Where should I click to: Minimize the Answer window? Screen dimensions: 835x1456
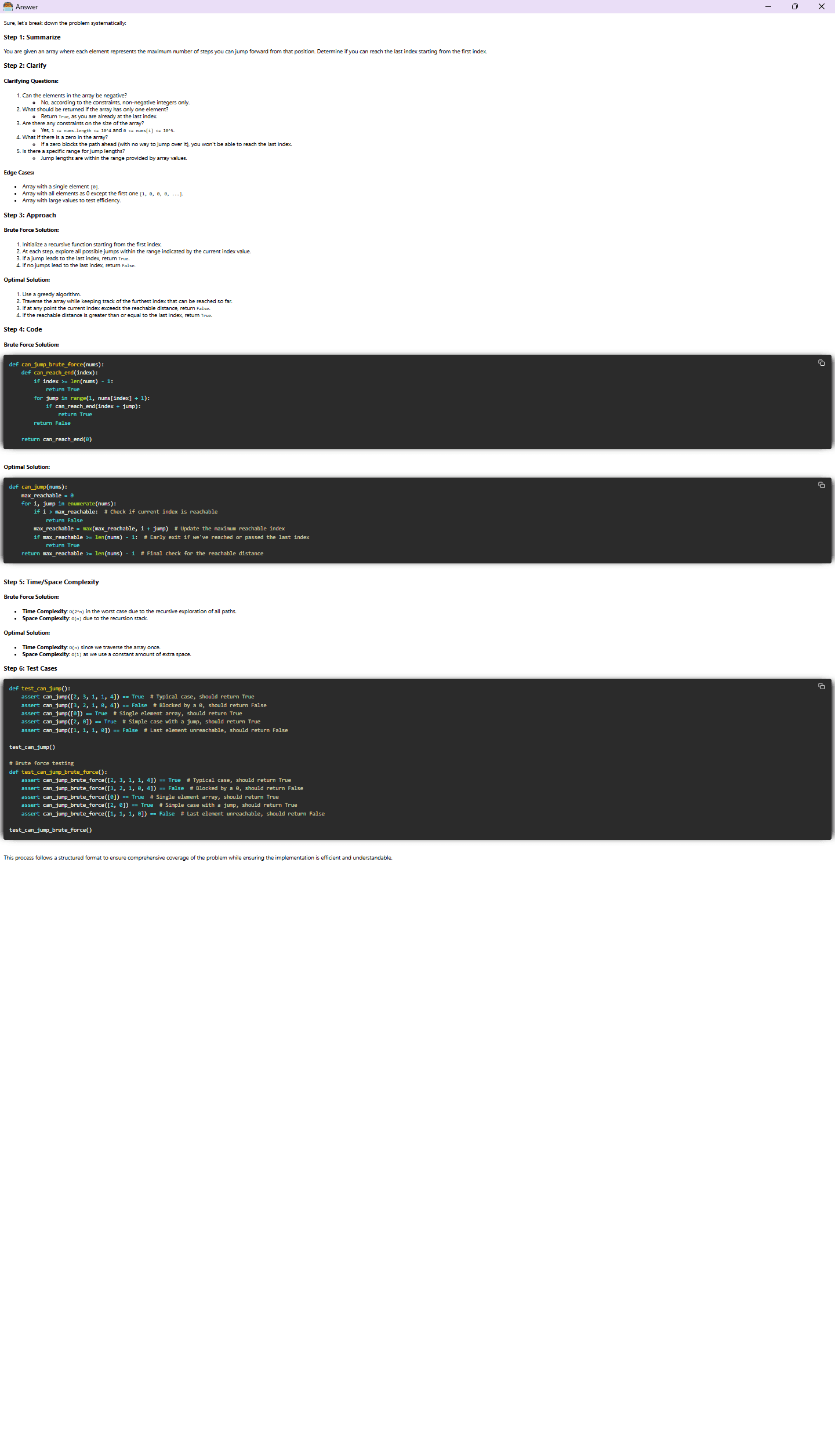coord(768,6)
